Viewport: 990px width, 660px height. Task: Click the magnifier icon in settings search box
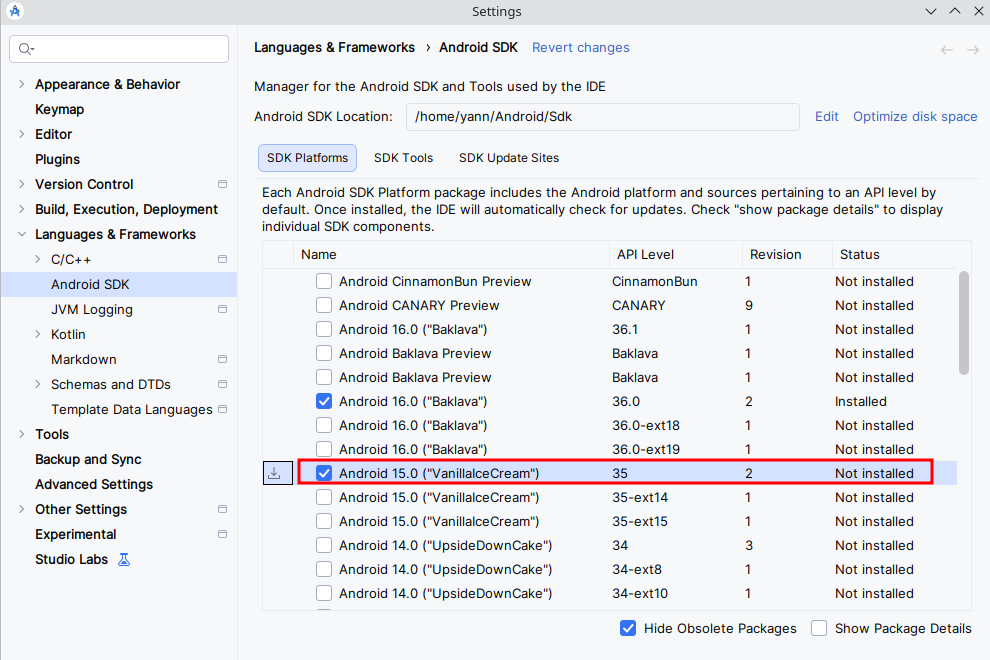26,49
